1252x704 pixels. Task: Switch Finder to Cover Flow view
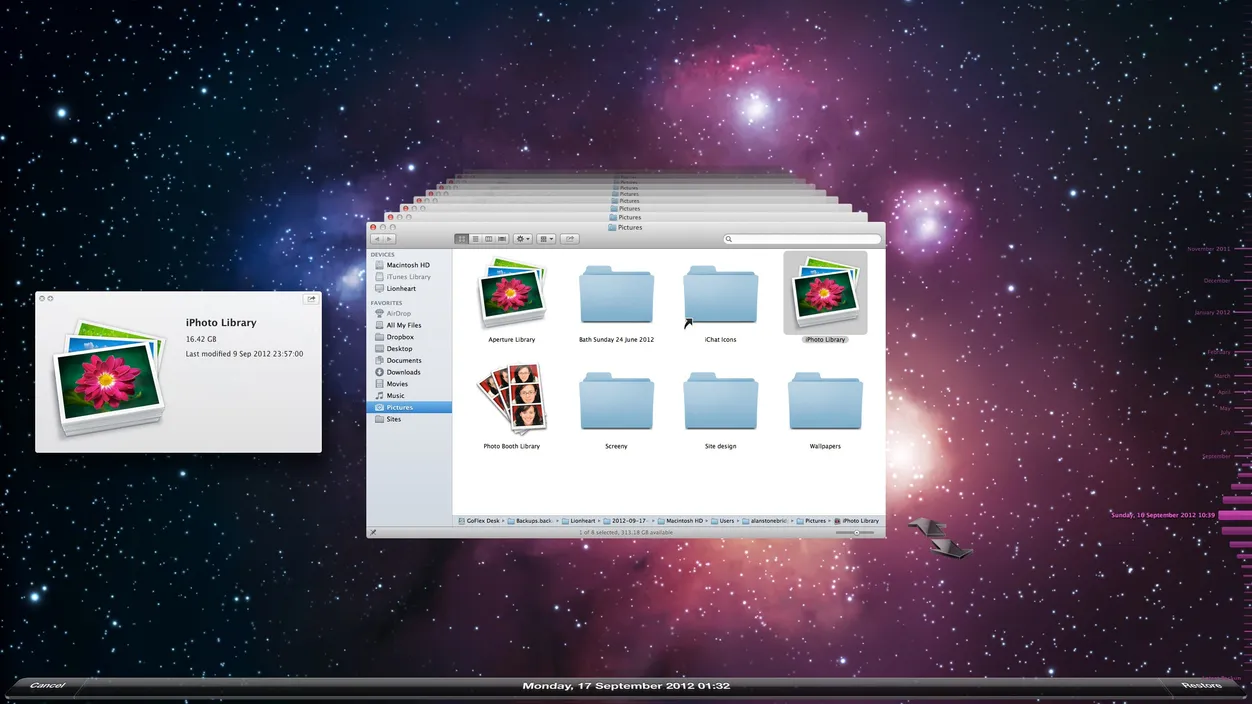(x=502, y=239)
